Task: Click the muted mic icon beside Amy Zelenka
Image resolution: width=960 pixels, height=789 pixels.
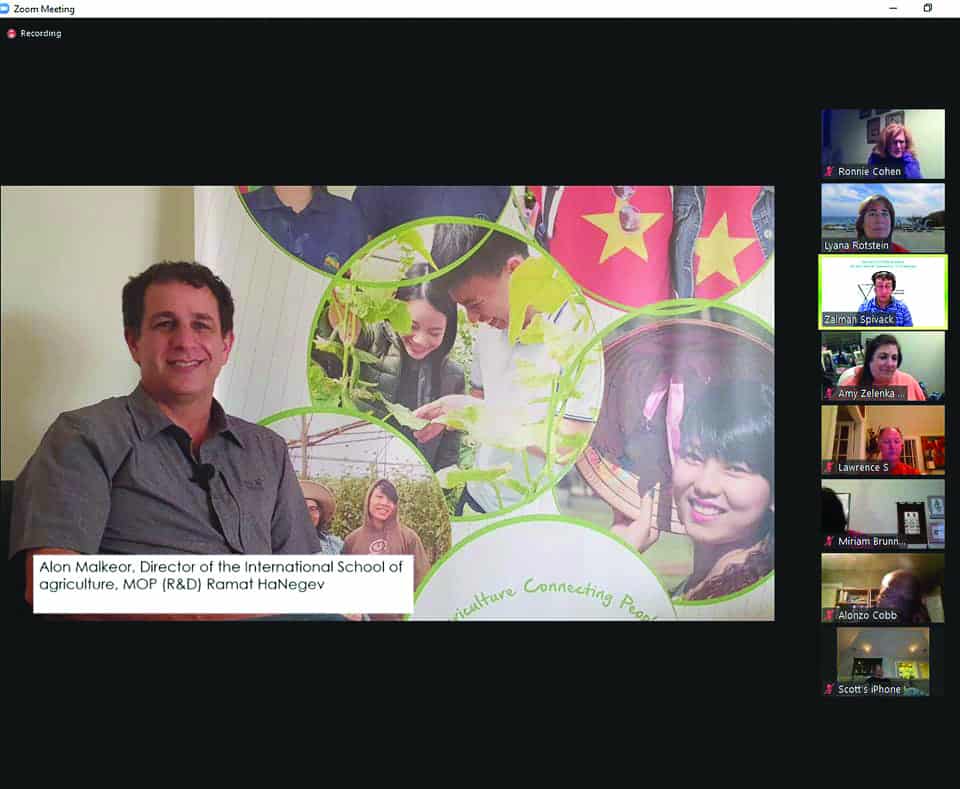Action: tap(829, 394)
